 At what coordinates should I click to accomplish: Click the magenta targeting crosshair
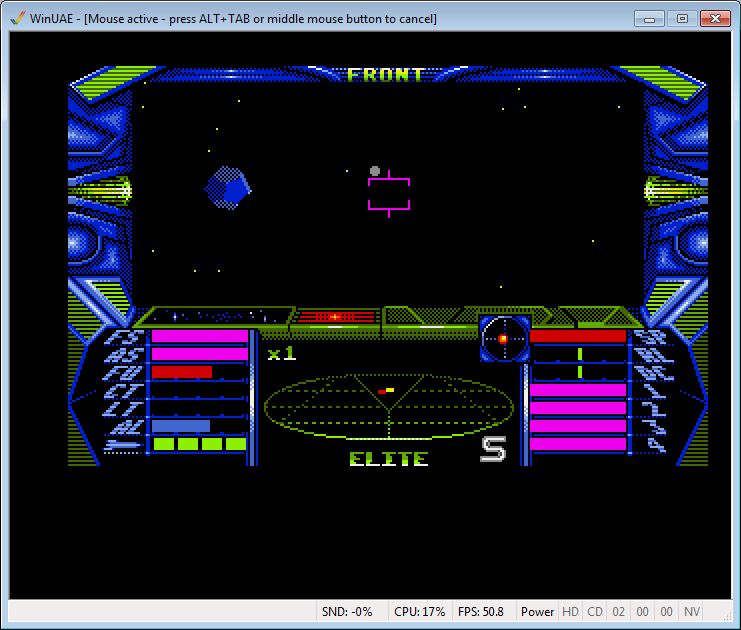[x=389, y=194]
